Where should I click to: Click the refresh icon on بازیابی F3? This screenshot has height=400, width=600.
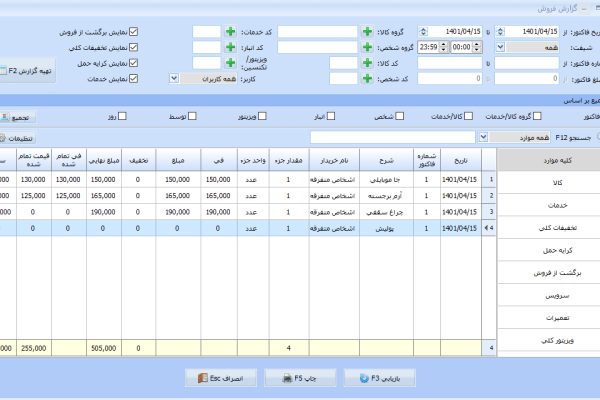(x=364, y=378)
